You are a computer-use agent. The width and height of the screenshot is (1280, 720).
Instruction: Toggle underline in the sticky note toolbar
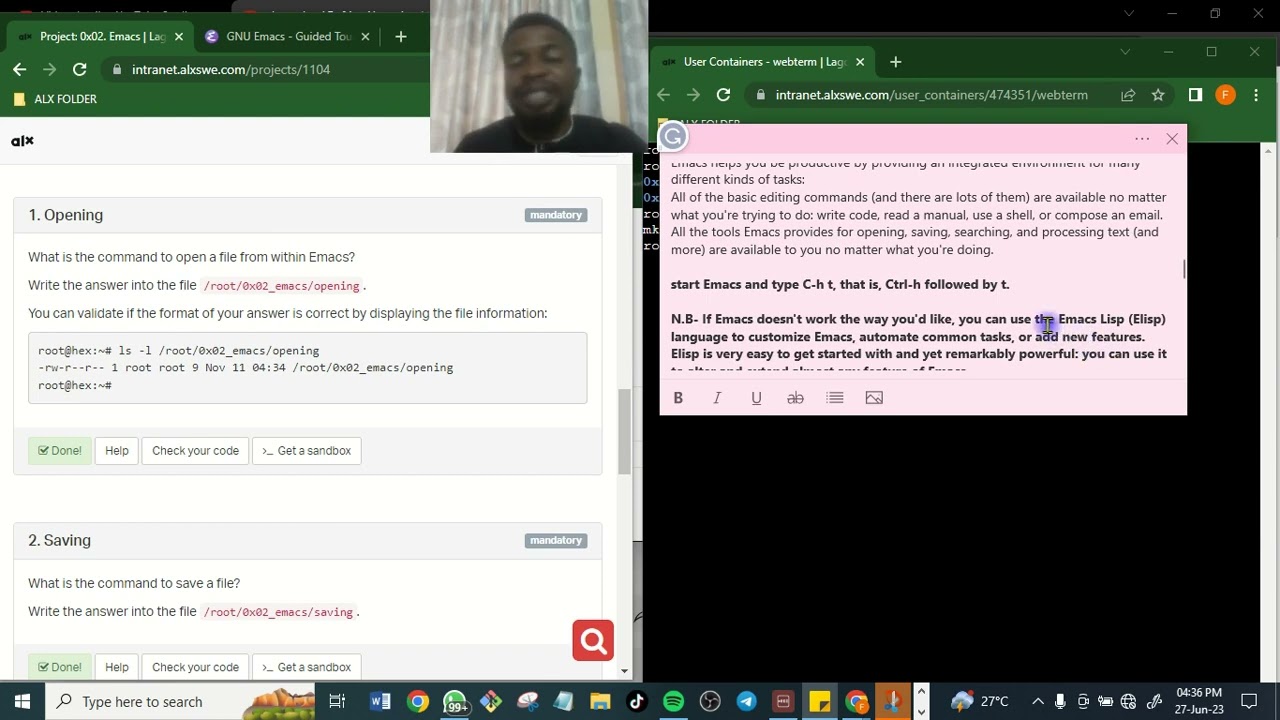[x=756, y=398]
